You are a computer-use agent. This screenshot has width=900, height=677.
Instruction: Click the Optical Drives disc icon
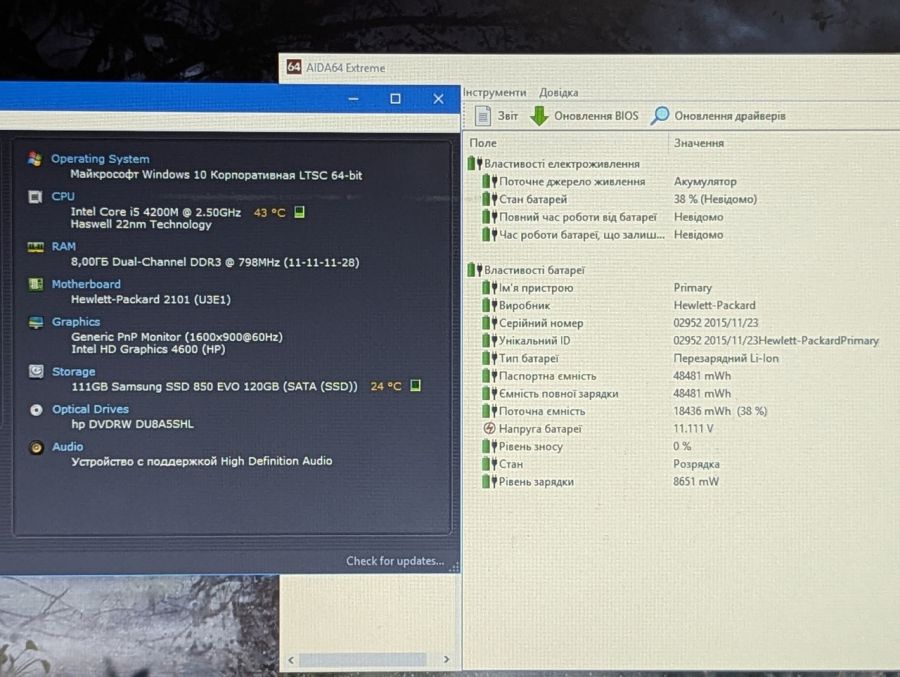[x=36, y=410]
